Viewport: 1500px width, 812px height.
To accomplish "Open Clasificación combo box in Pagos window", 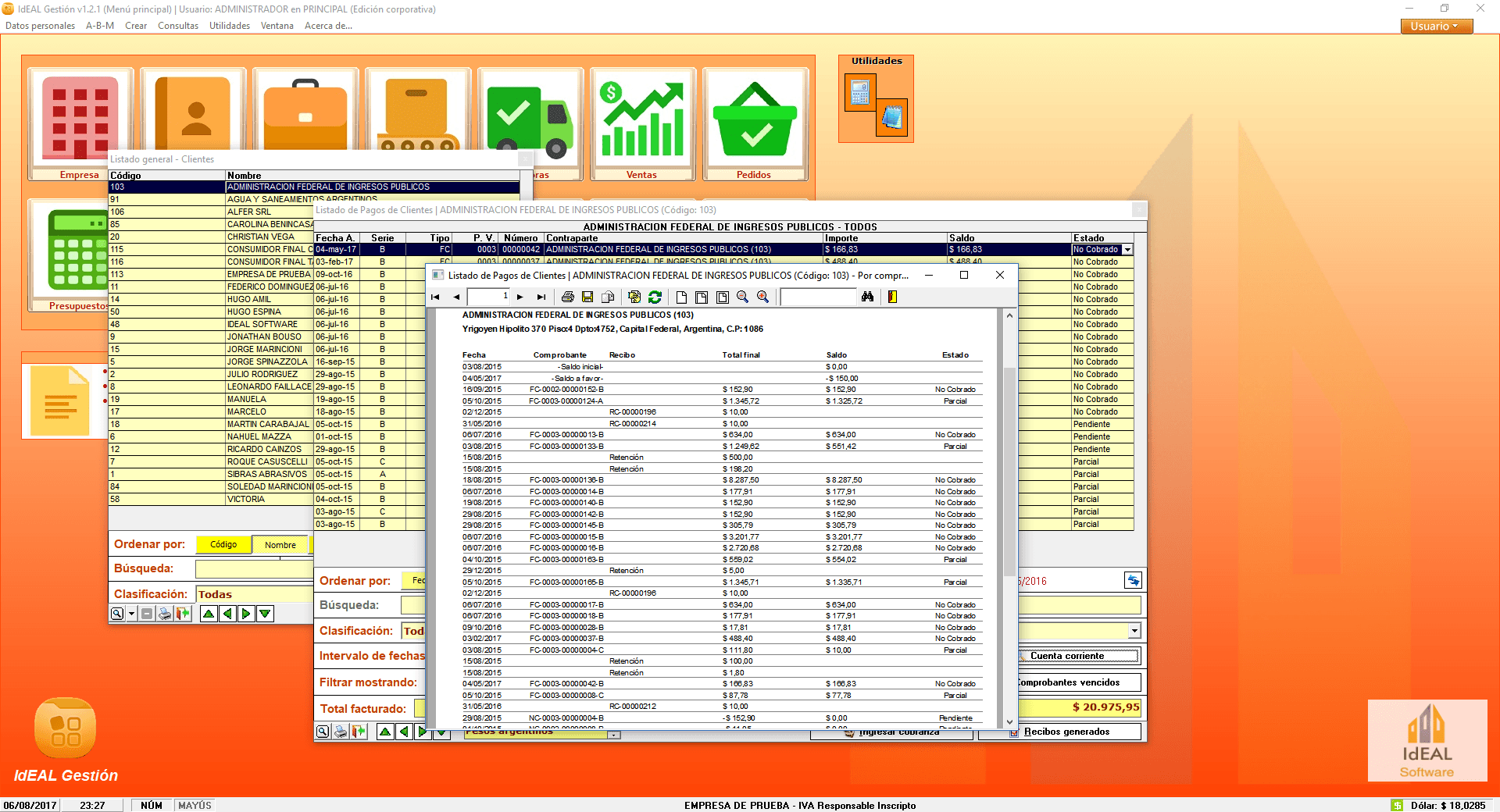I will tap(1134, 630).
